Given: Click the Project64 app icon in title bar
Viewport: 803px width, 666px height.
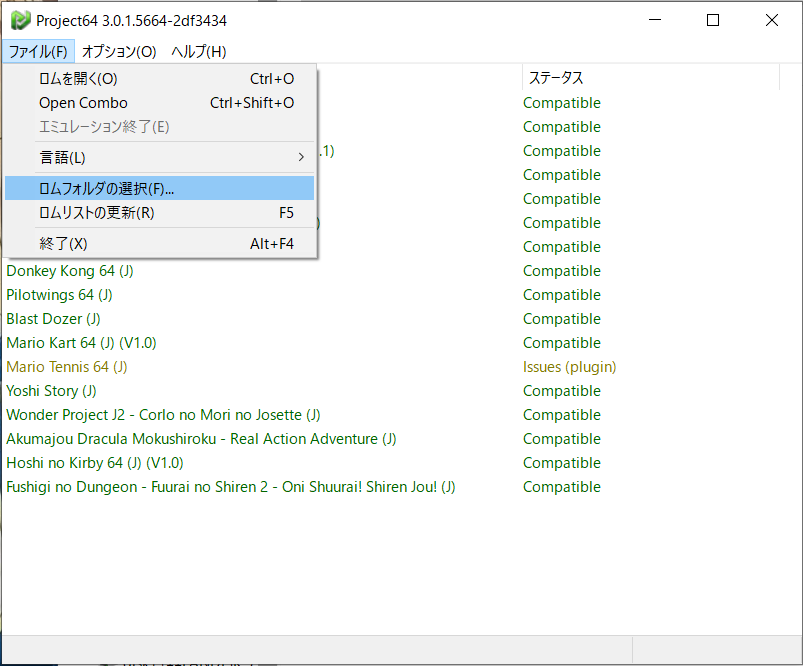Looking at the screenshot, I should 20,20.
